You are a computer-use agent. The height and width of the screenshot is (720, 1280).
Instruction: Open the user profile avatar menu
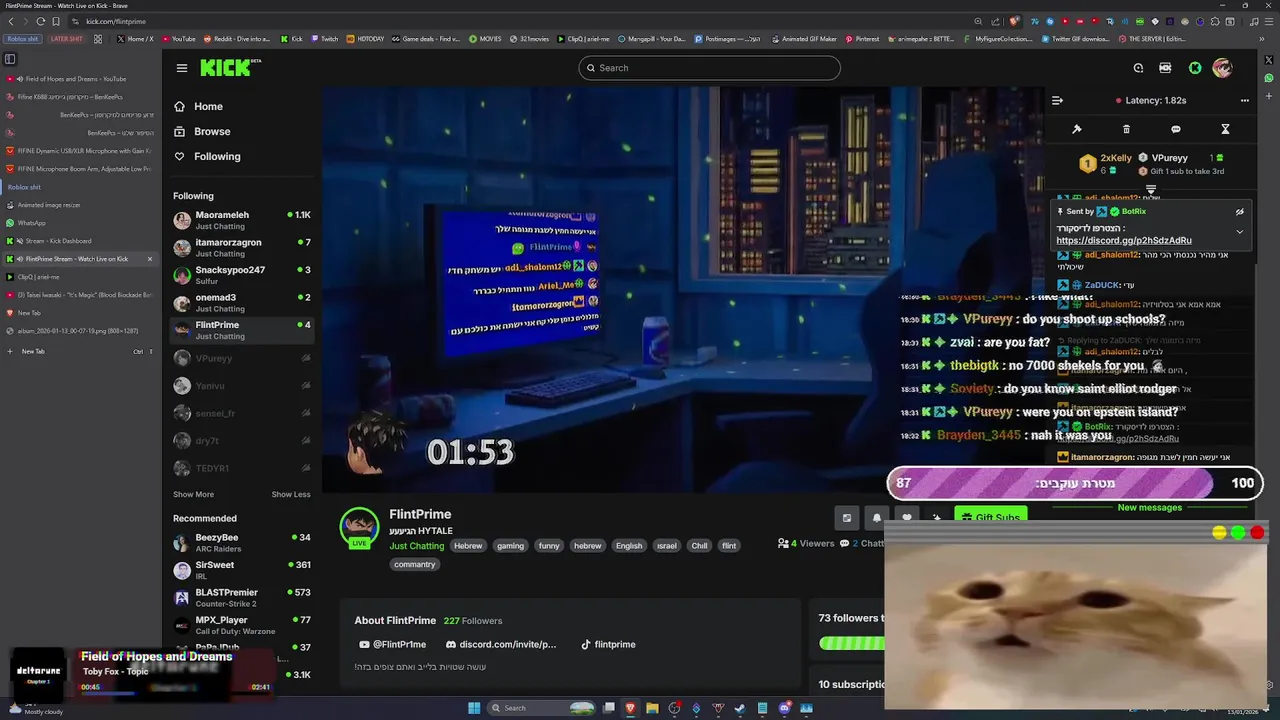tap(1222, 68)
